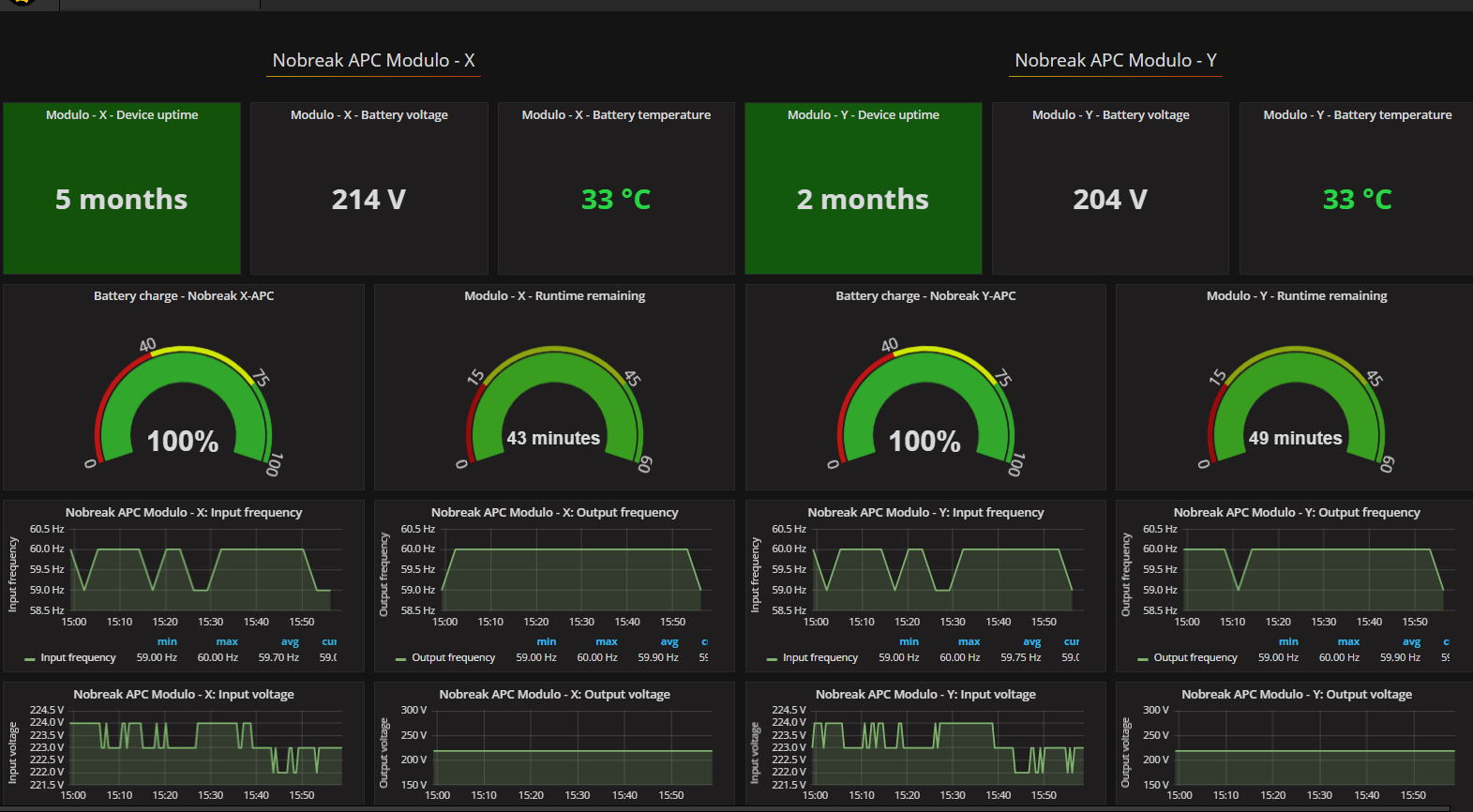
Task: Click the 100% gauge of Nobreak Y-APC
Action: pos(925,408)
